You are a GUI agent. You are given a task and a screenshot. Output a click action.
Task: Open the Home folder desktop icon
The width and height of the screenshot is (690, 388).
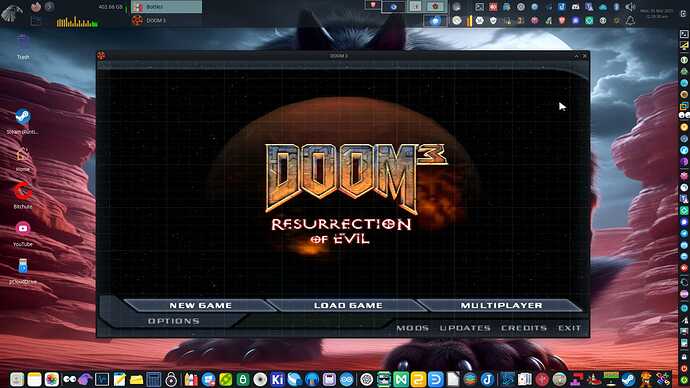[x=23, y=158]
